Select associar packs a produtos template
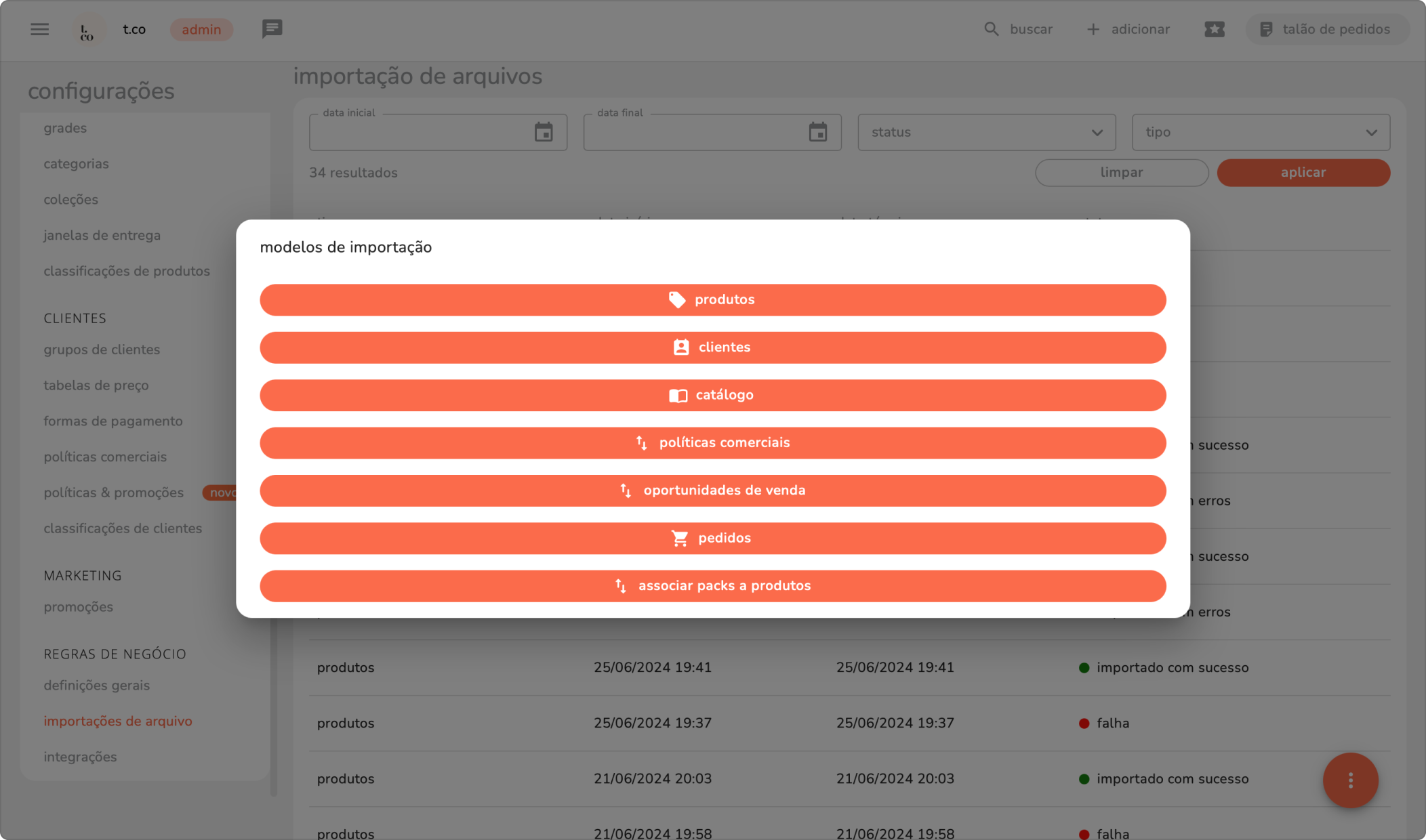1426x840 pixels. click(712, 586)
